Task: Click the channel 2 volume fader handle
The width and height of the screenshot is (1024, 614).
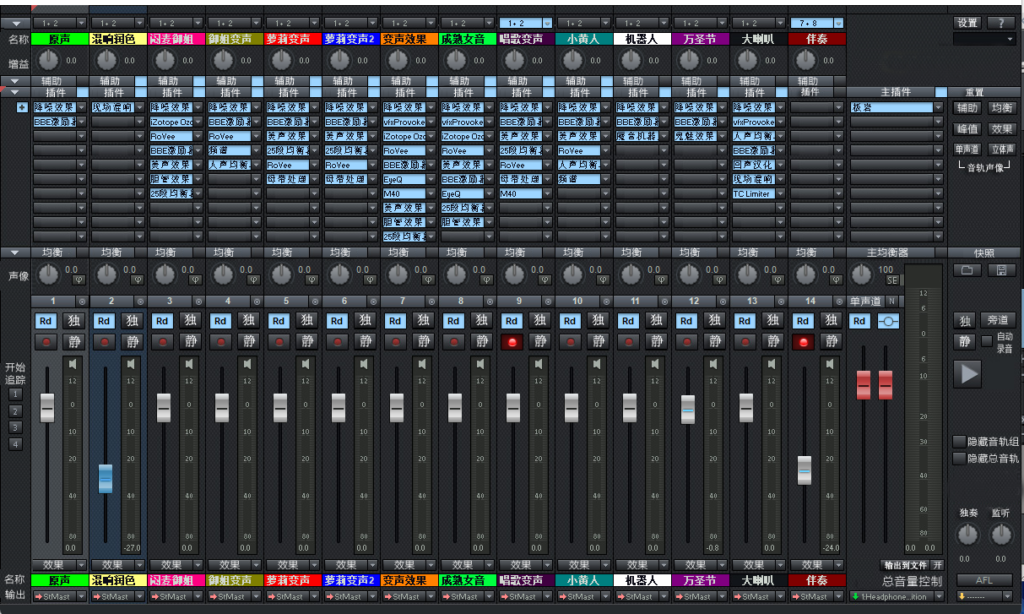Action: 105,478
